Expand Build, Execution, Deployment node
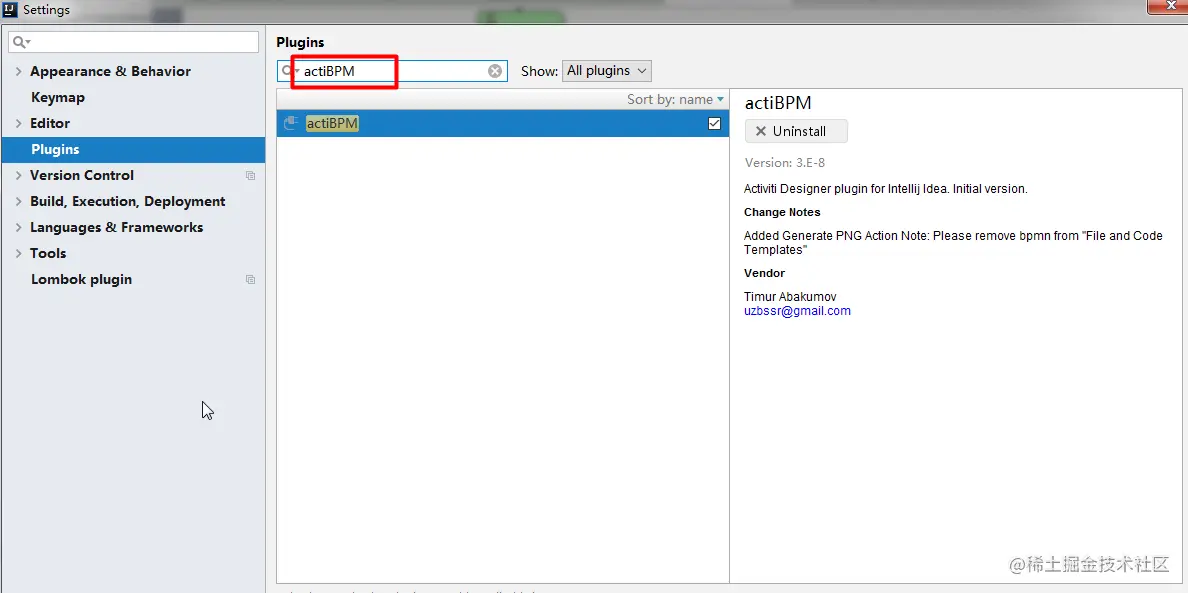The width and height of the screenshot is (1188, 593). click(x=18, y=201)
